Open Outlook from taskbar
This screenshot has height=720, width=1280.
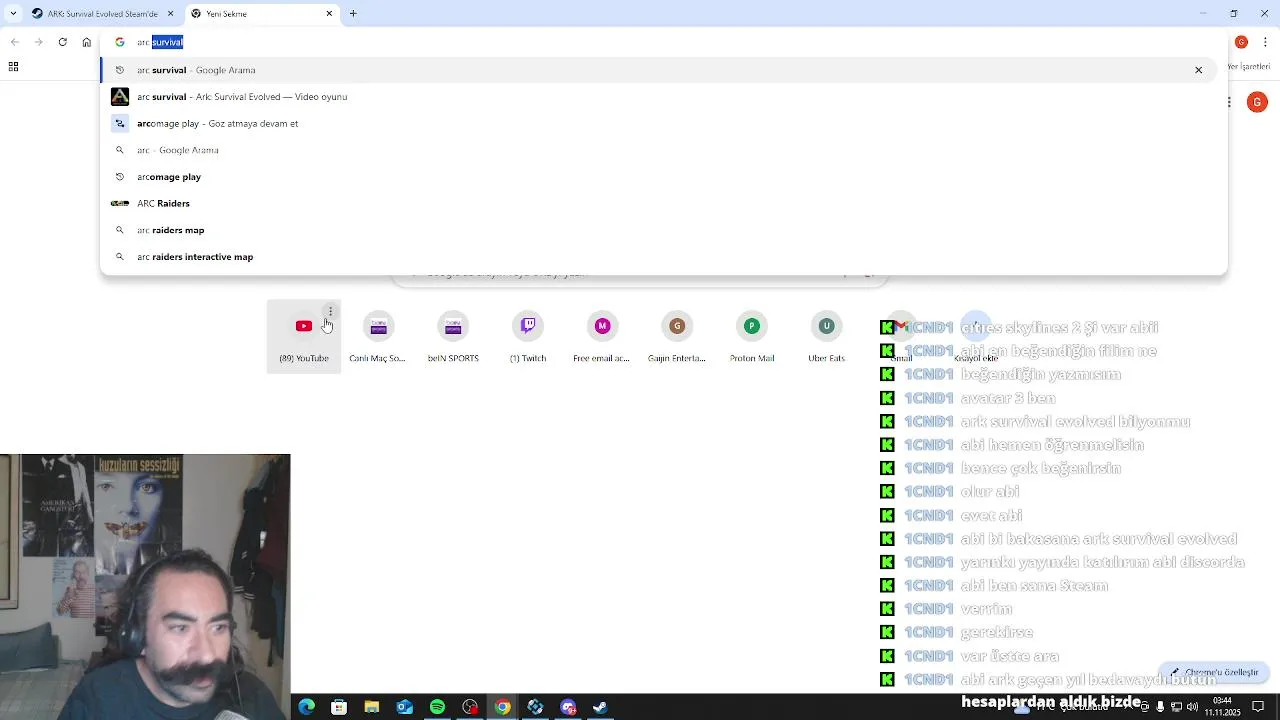pos(404,707)
